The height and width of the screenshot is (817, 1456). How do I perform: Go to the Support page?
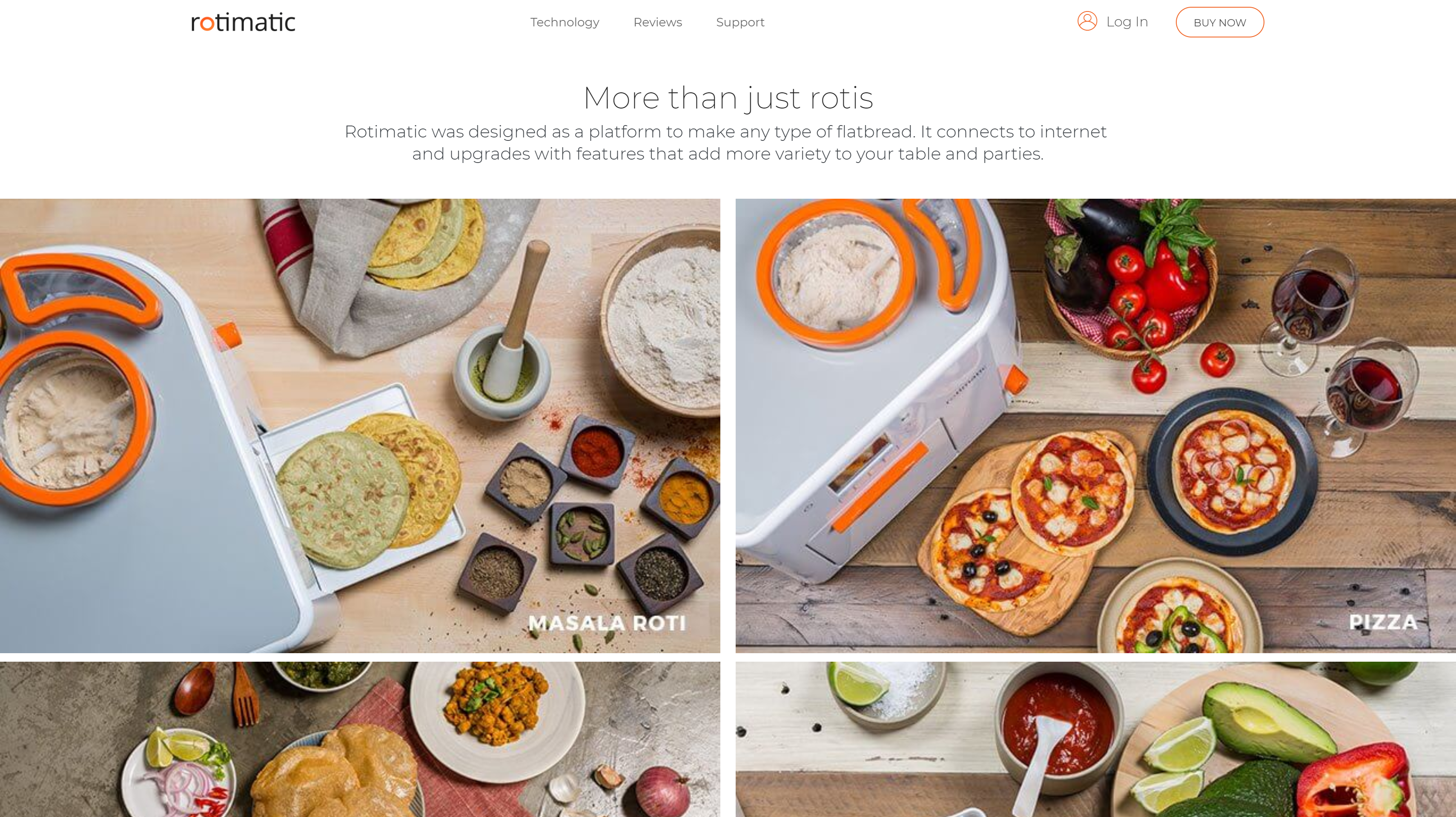coord(740,22)
